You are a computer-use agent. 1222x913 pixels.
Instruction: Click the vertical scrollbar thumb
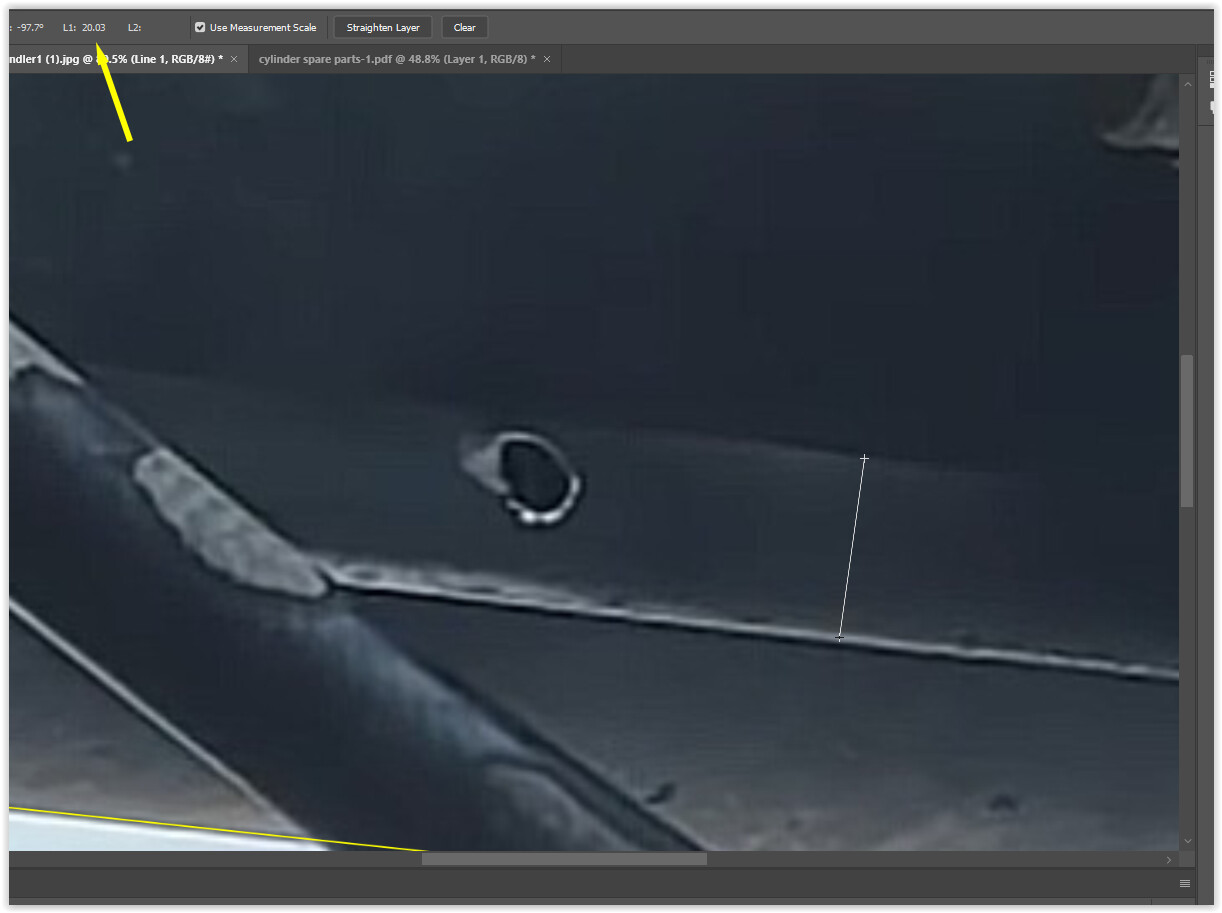click(x=1187, y=430)
